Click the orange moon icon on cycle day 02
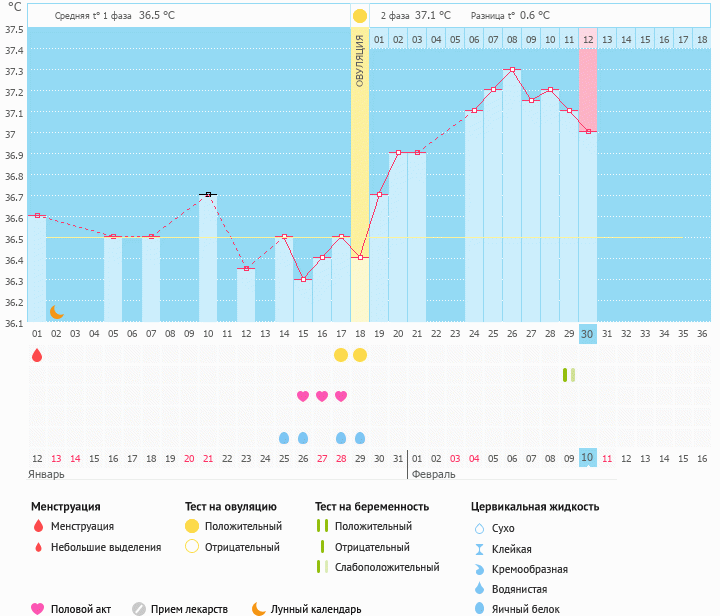720x616 pixels. click(57, 313)
